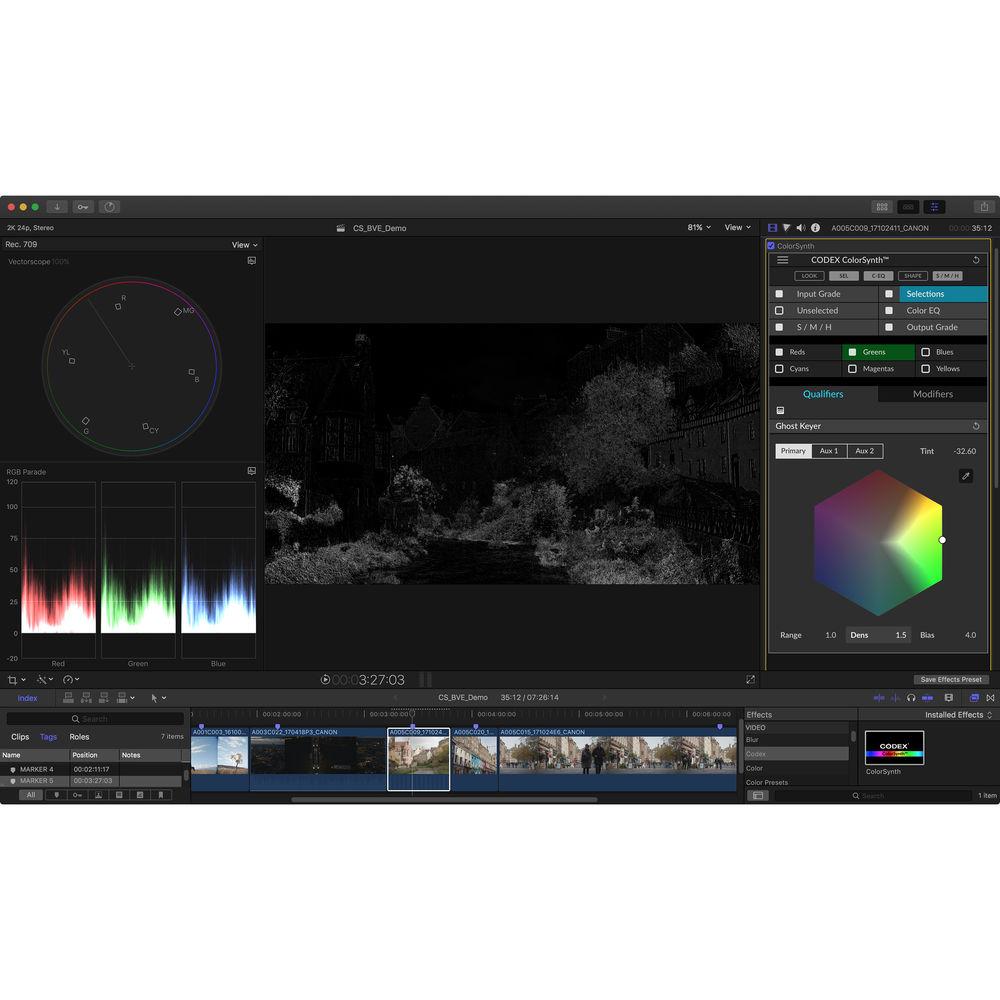1000x1000 pixels.
Task: Switch to the Modifiers tab
Action: [932, 394]
